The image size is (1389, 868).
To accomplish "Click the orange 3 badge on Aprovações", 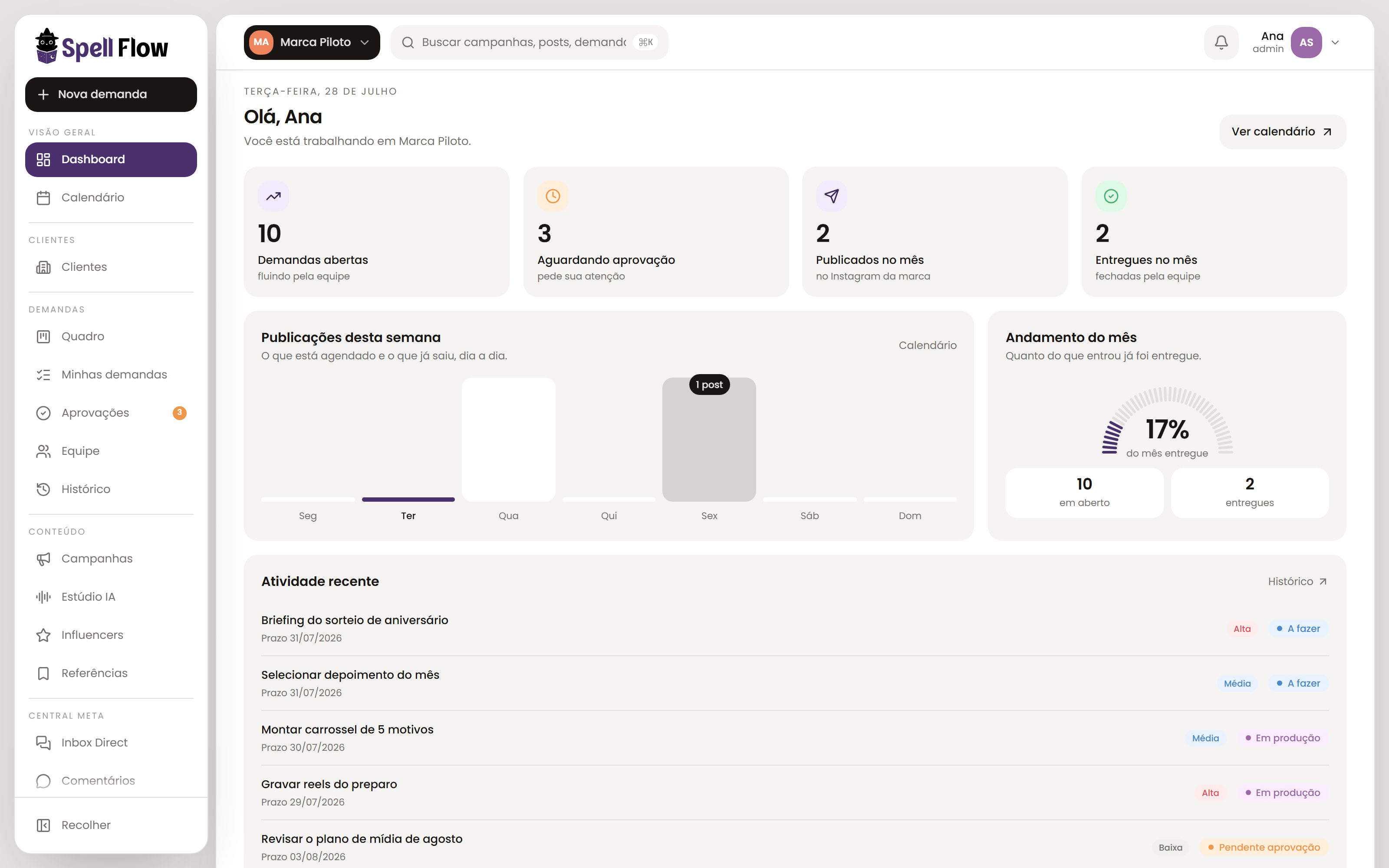I will click(180, 413).
